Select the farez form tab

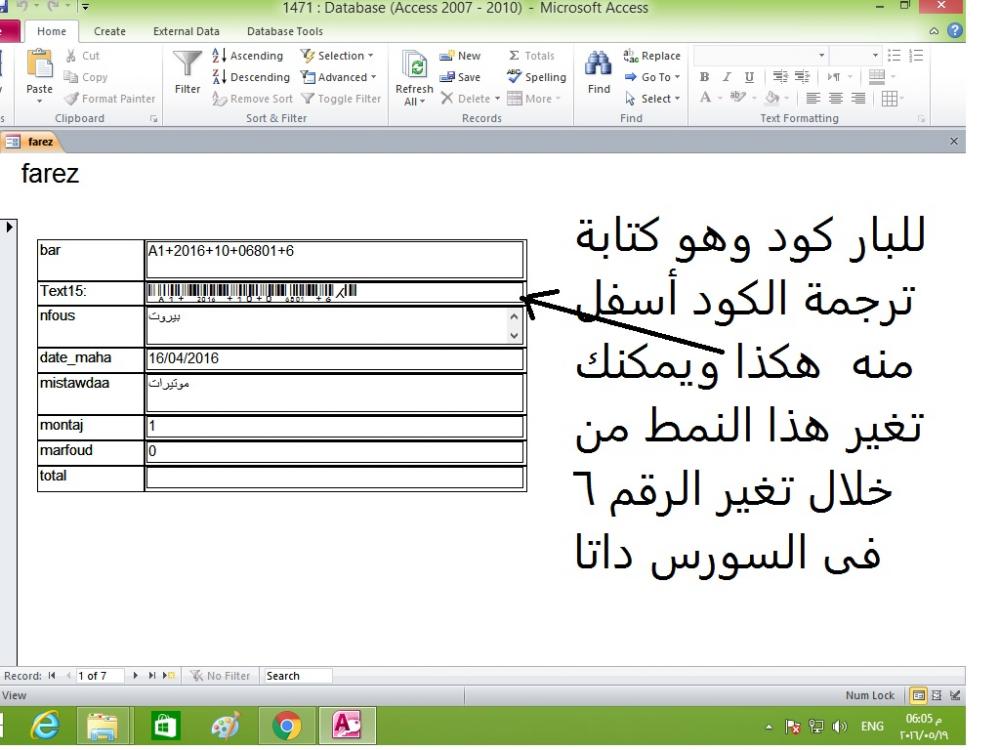(x=32, y=142)
